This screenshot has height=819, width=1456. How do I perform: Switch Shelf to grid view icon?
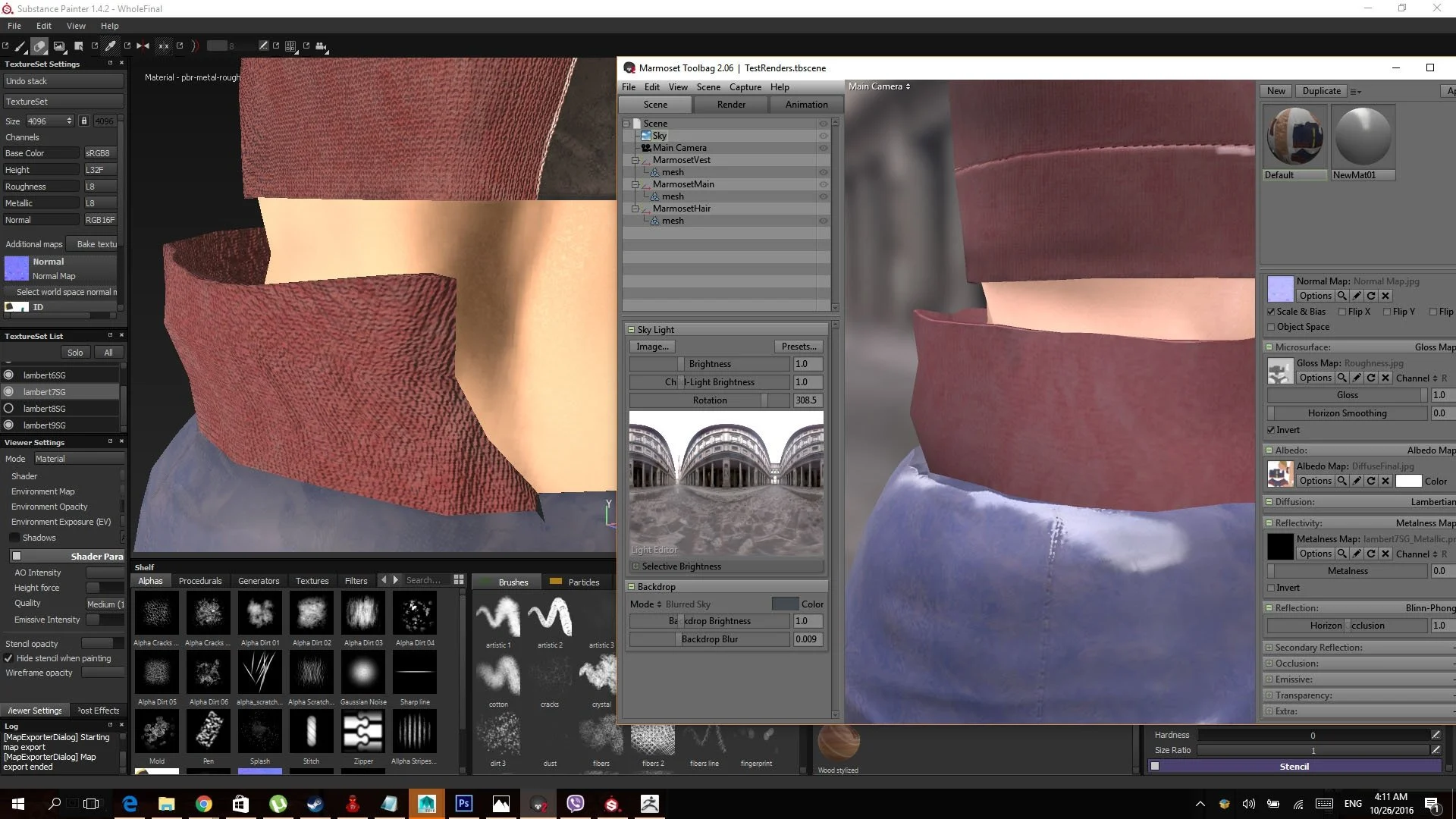pyautogui.click(x=459, y=579)
